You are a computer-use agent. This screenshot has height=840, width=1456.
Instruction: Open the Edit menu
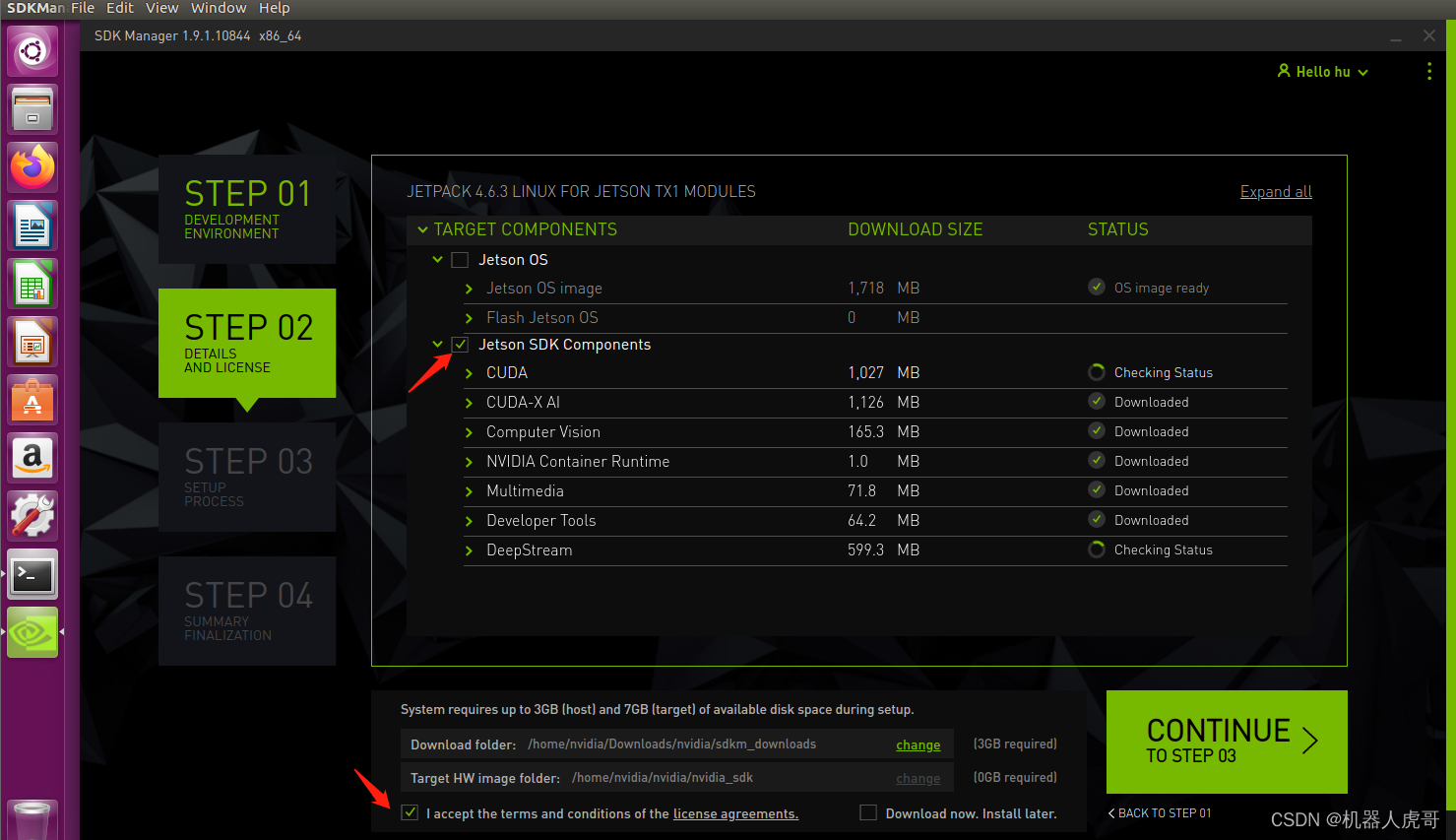click(x=120, y=8)
